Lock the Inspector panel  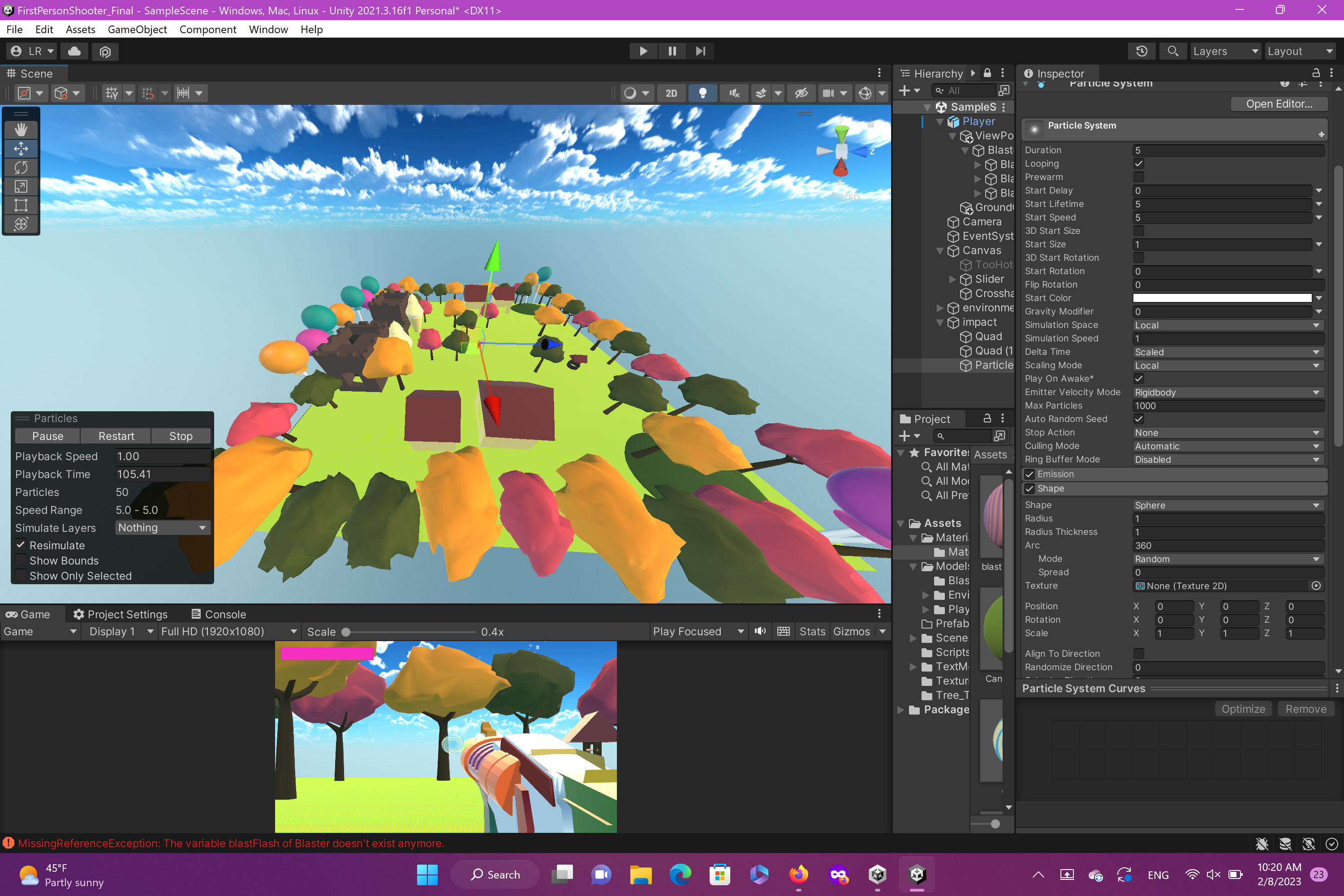pos(1316,73)
